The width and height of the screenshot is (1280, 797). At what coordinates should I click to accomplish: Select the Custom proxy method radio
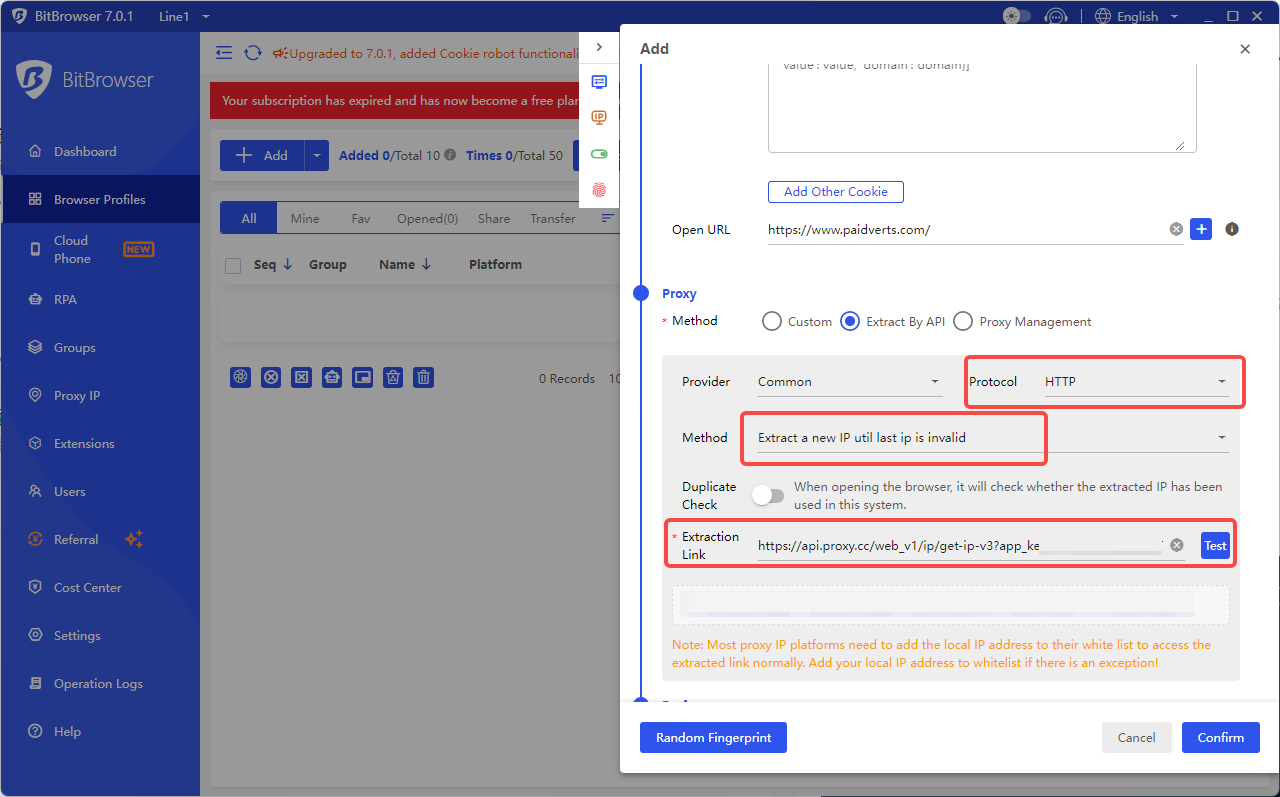[x=772, y=321]
